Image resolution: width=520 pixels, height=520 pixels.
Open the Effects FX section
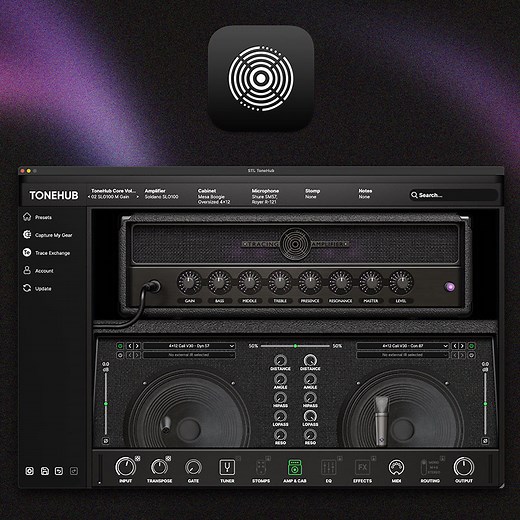362,467
